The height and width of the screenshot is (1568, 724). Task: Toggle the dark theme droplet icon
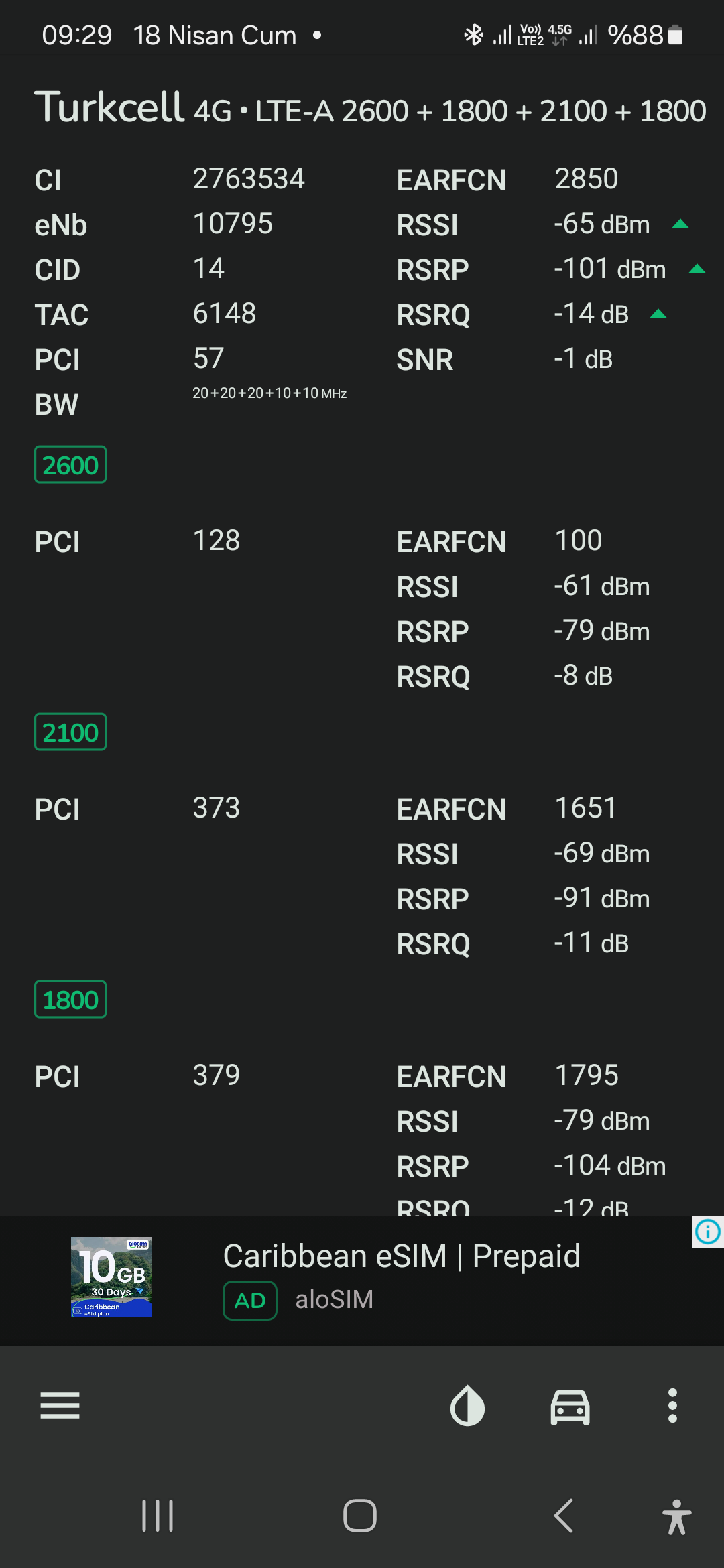(x=467, y=1405)
